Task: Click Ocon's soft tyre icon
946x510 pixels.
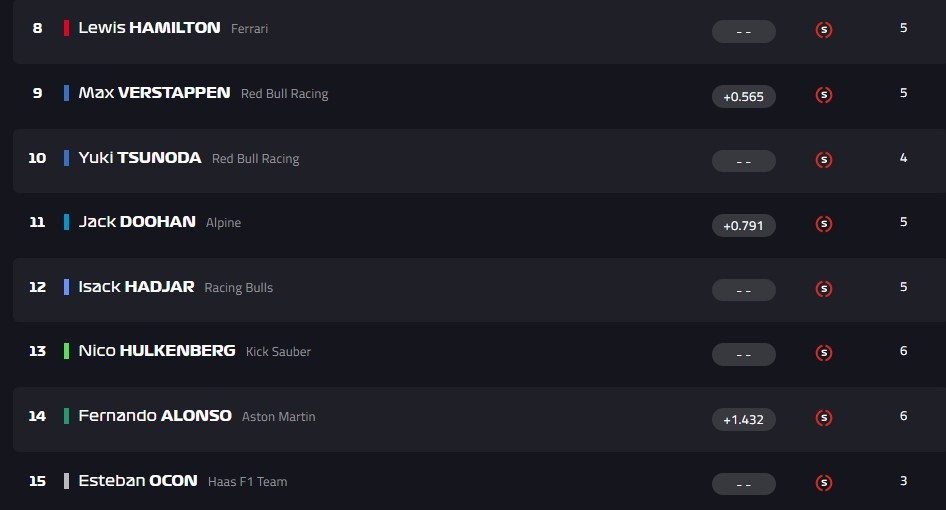Action: [x=824, y=483]
